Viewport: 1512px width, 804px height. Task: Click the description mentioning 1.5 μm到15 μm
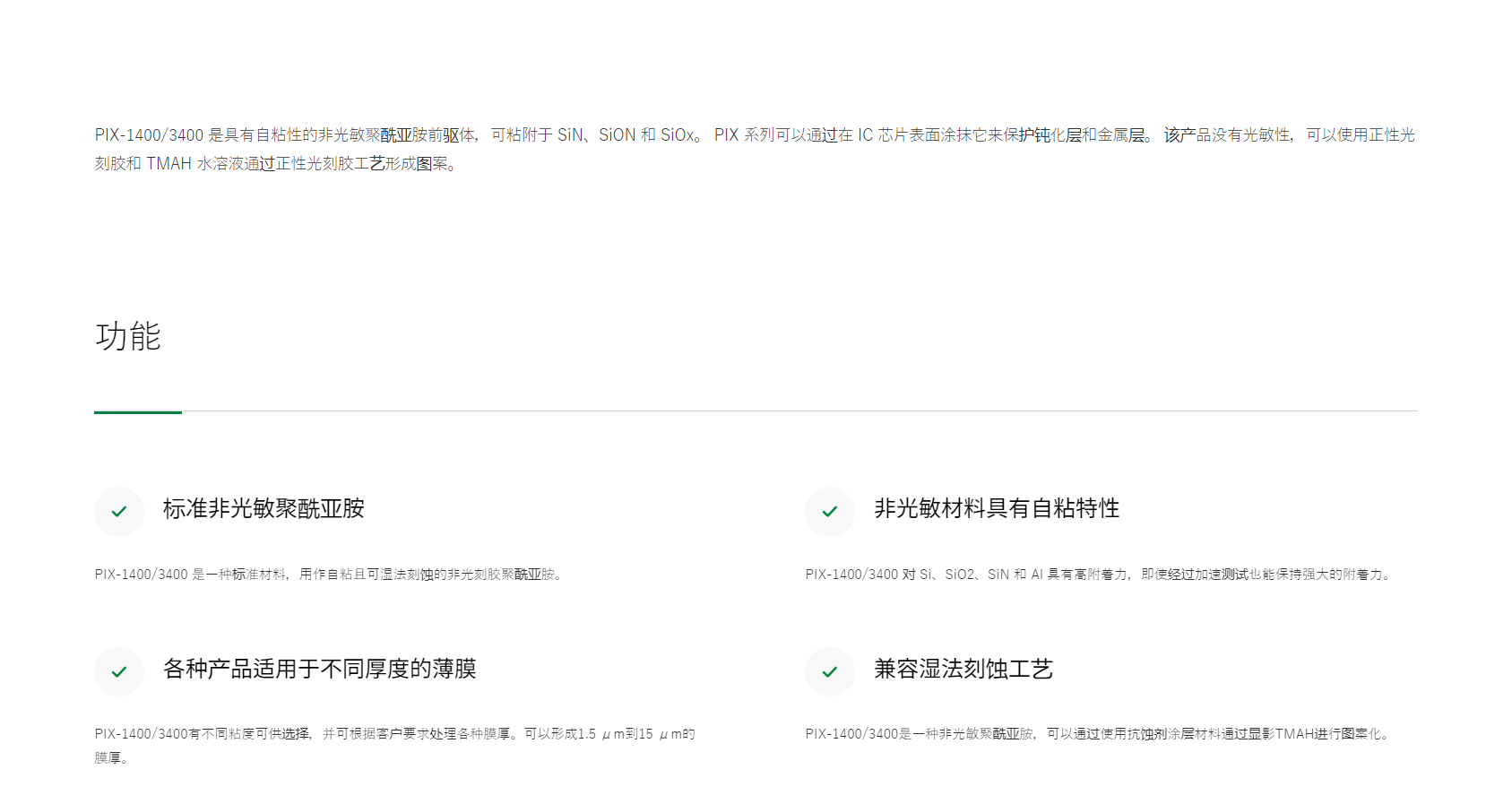point(394,734)
